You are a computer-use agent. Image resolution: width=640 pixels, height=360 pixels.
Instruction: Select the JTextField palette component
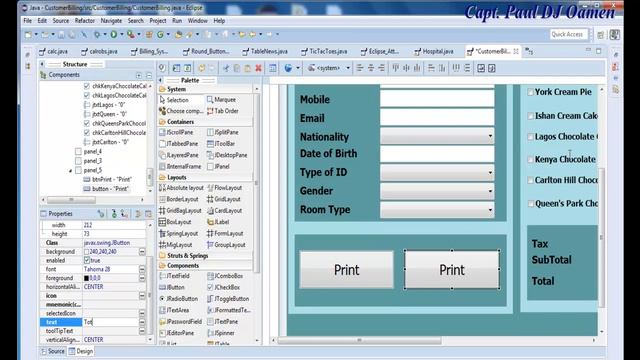tap(175, 276)
